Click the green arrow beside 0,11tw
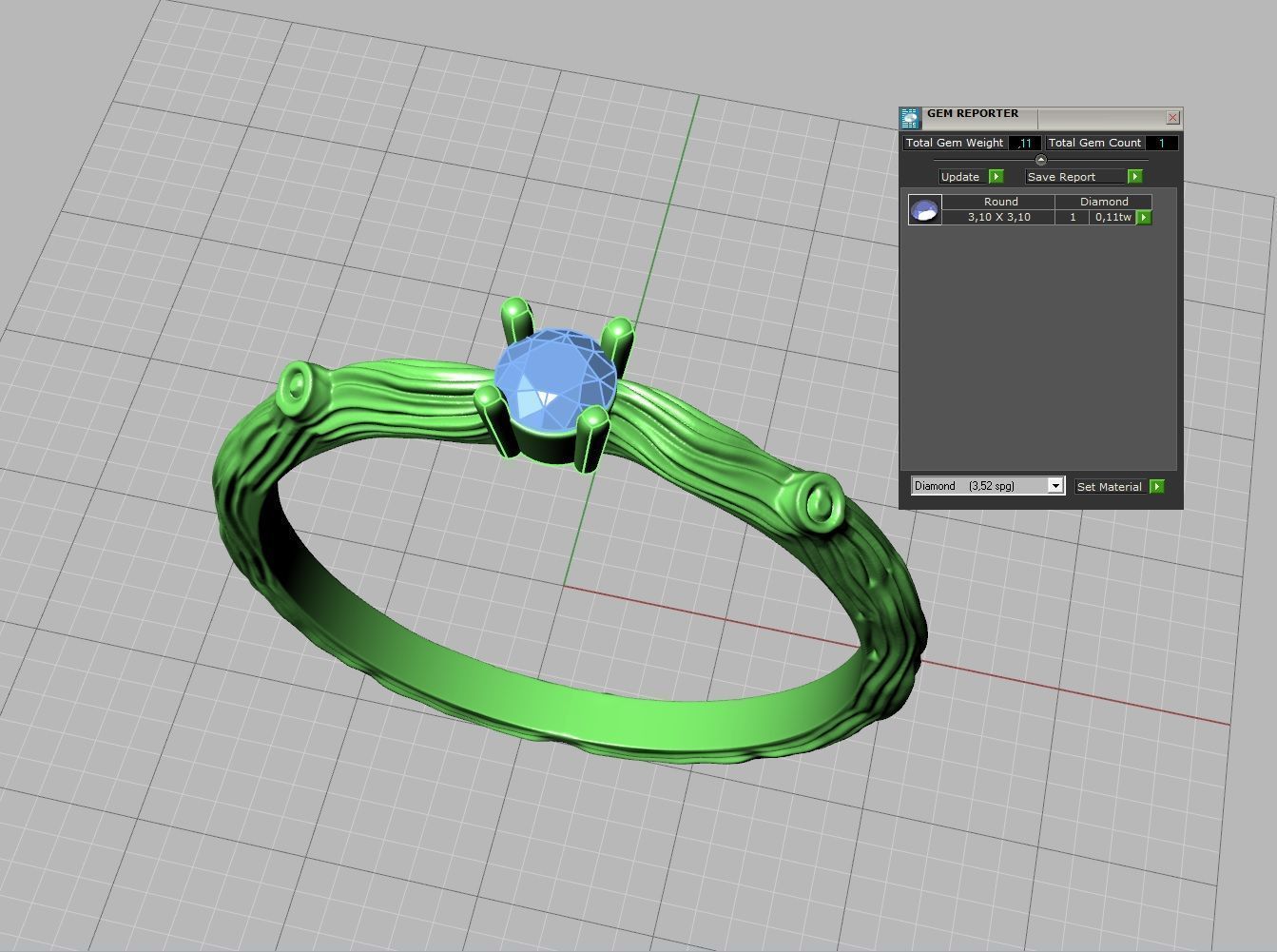1277x952 pixels. click(1144, 218)
